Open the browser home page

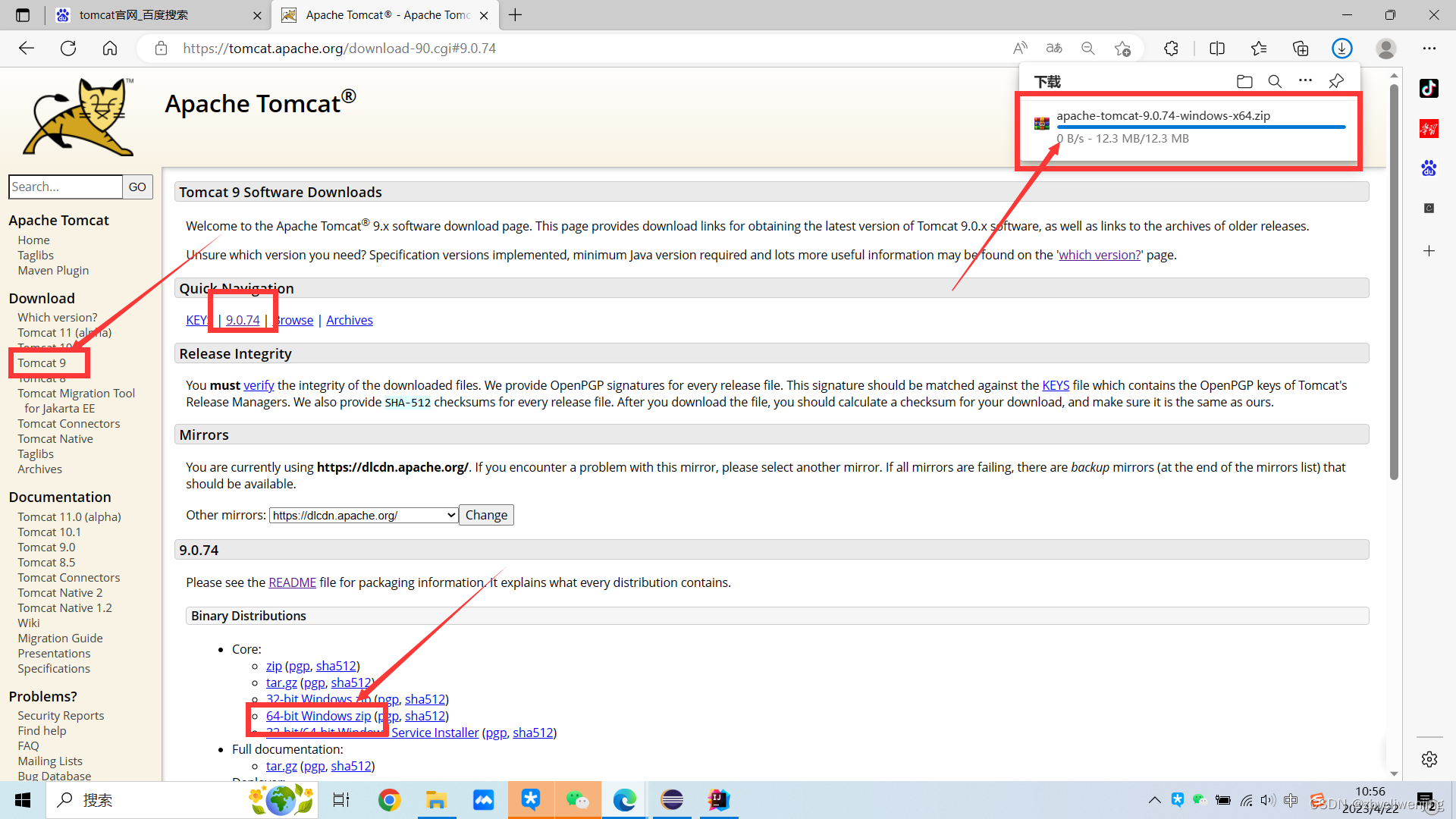point(110,48)
